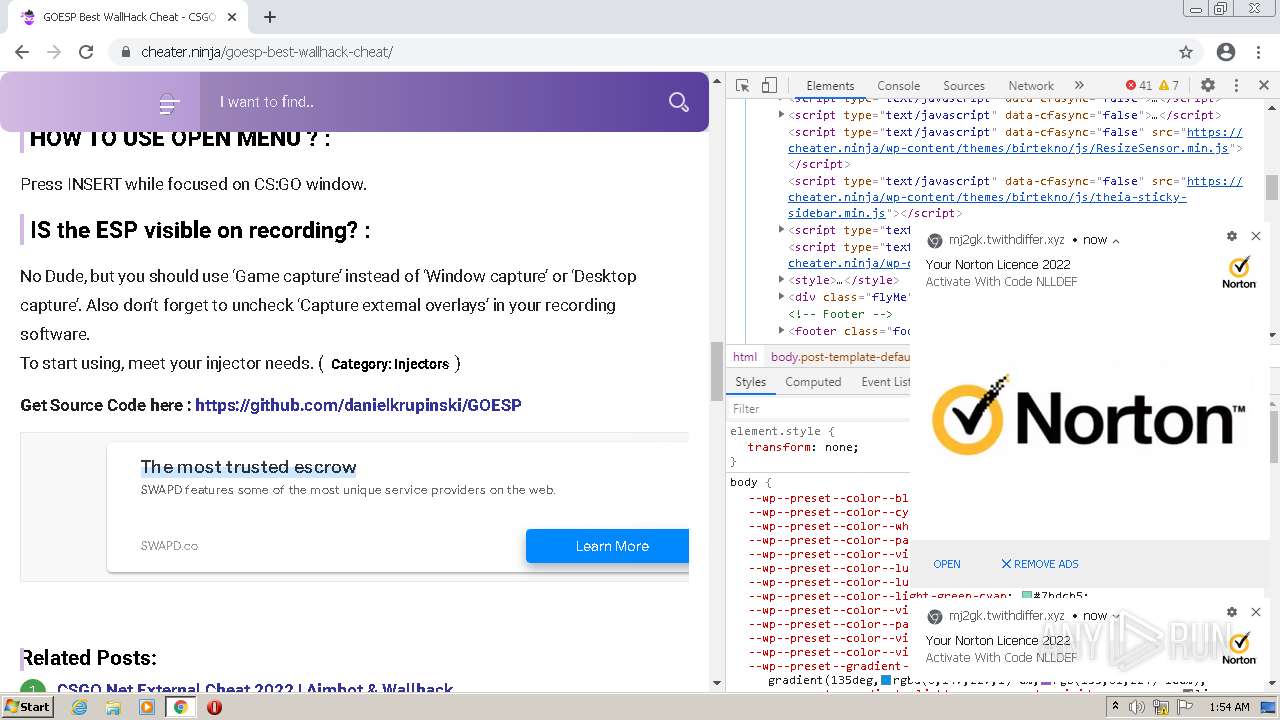Select the Event Listeners sub-tab
The width and height of the screenshot is (1280, 720).
pyautogui.click(x=886, y=382)
